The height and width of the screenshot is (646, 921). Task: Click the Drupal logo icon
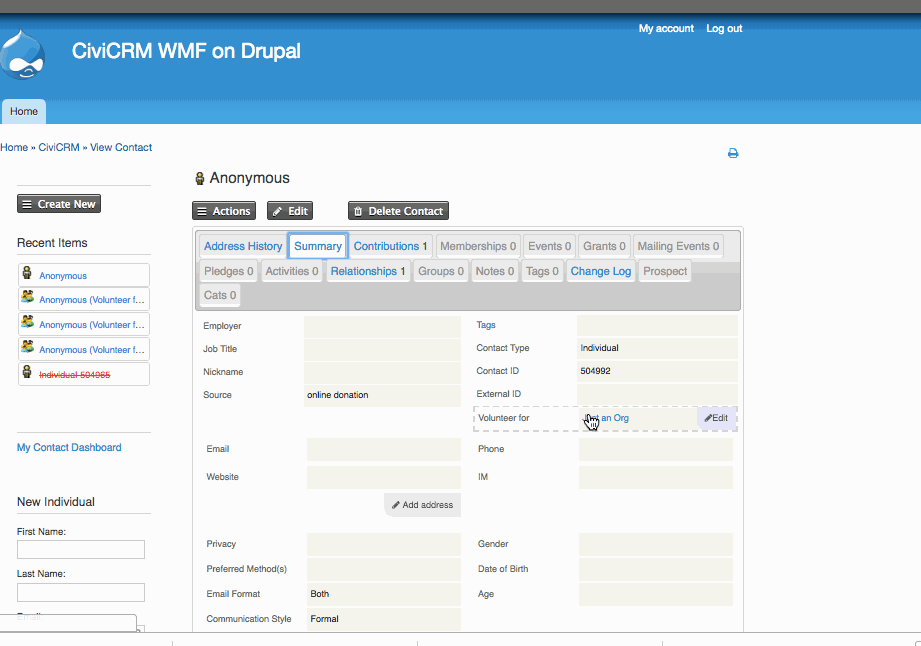(22, 55)
